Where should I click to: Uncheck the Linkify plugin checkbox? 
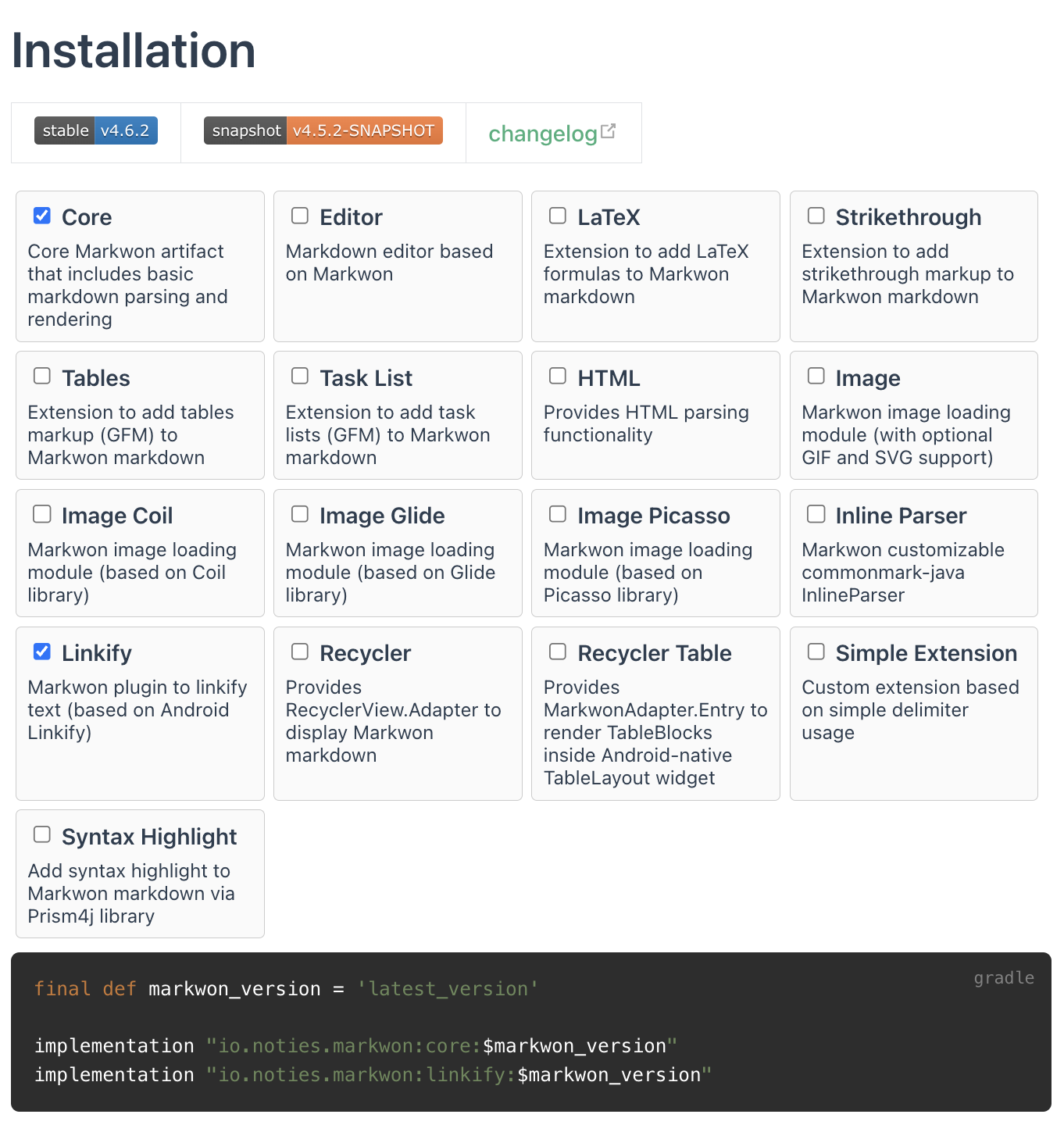42,652
